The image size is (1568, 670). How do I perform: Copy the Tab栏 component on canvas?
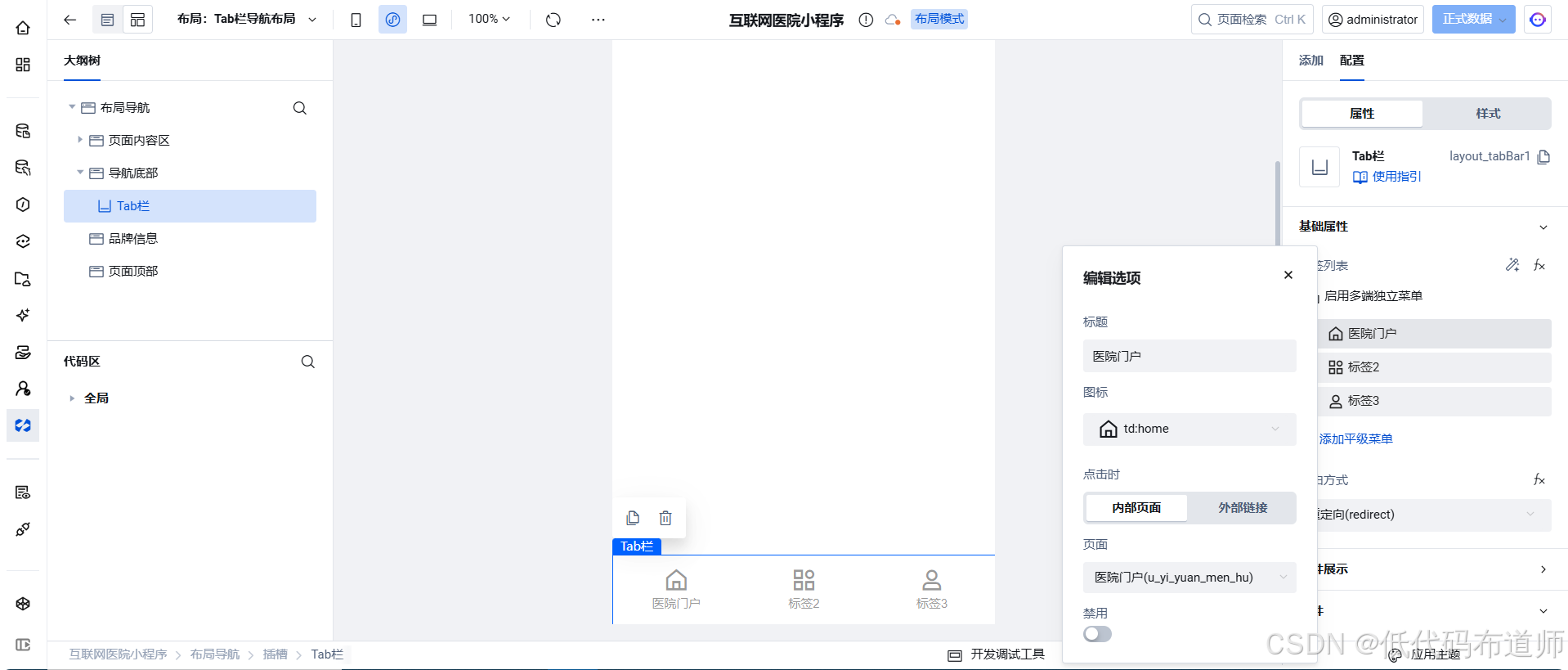click(x=633, y=518)
